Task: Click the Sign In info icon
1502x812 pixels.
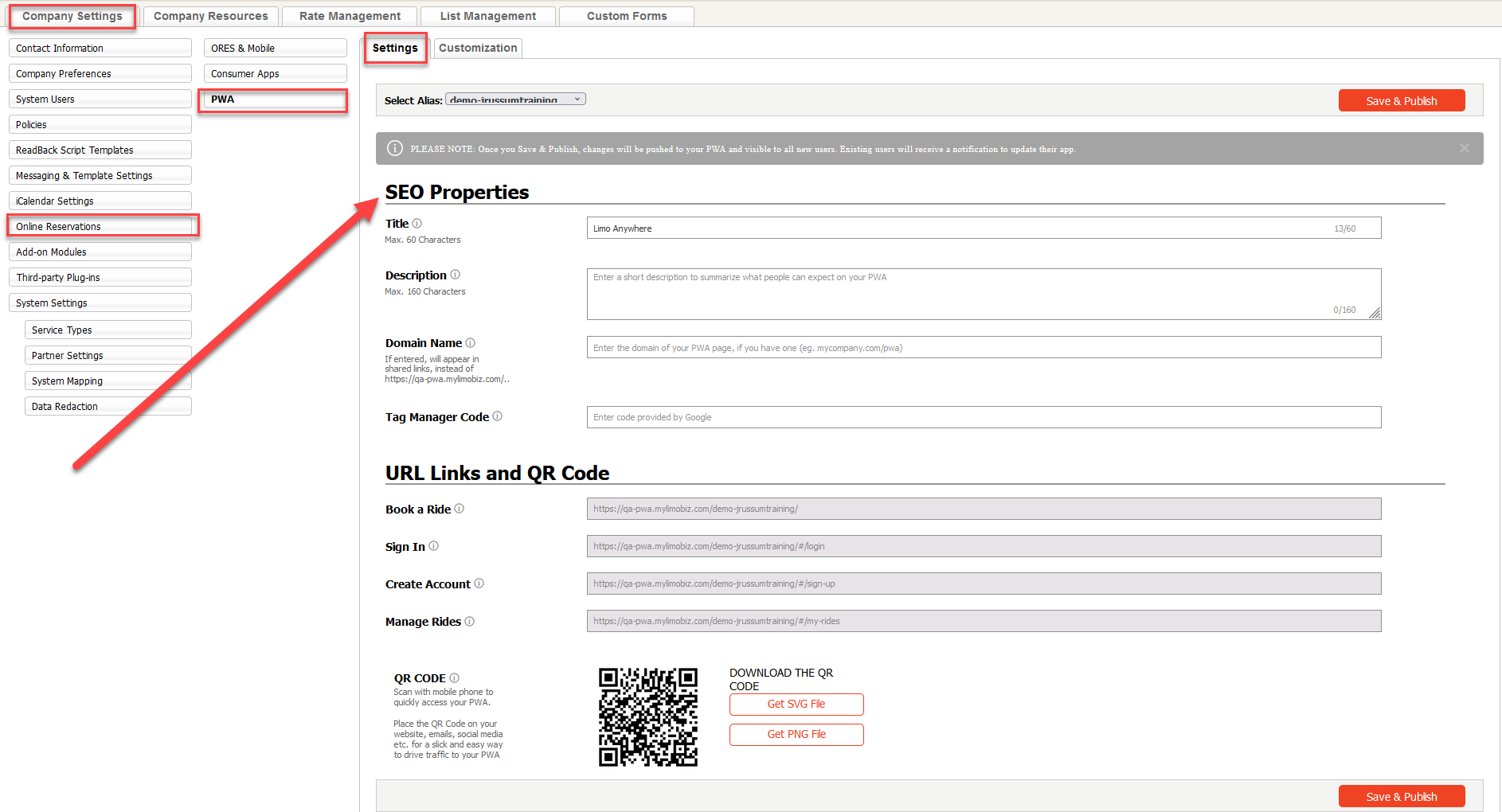Action: pos(433,546)
